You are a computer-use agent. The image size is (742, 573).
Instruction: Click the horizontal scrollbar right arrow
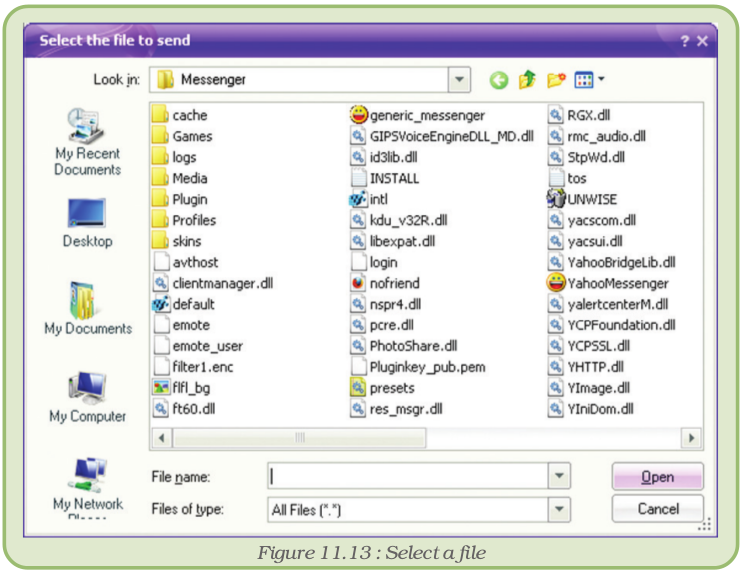tap(690, 438)
